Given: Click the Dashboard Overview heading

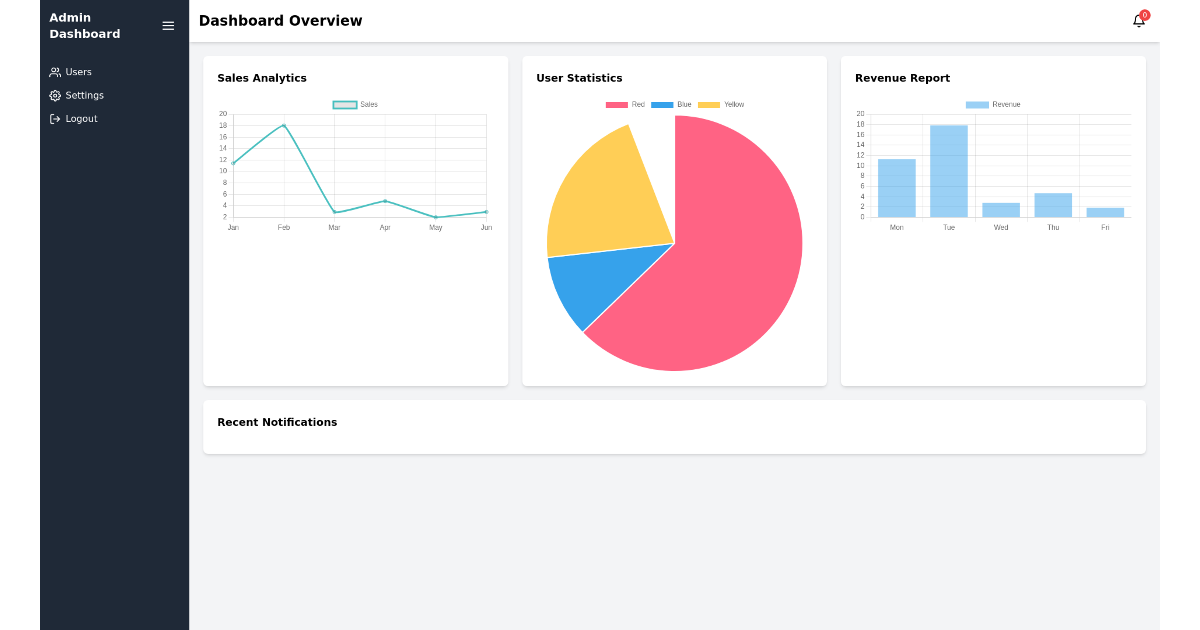Looking at the screenshot, I should pos(280,20).
